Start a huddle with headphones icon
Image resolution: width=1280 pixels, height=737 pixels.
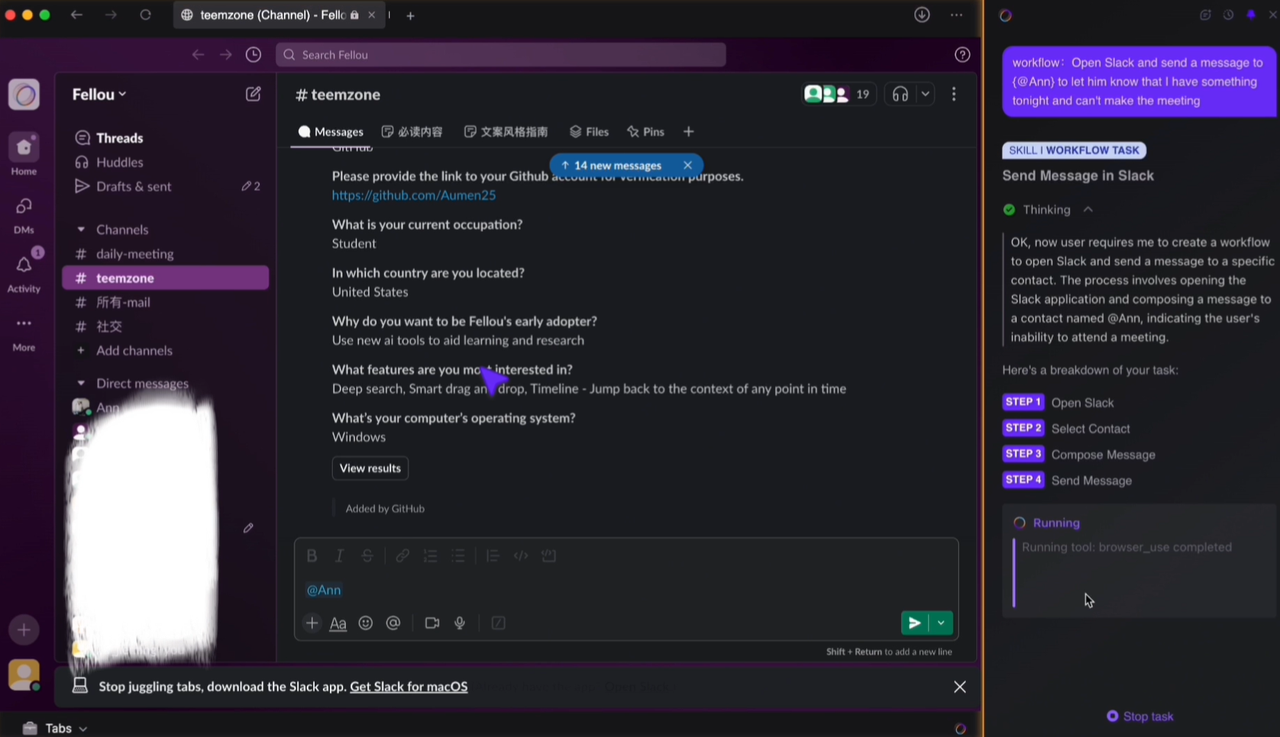click(x=900, y=94)
